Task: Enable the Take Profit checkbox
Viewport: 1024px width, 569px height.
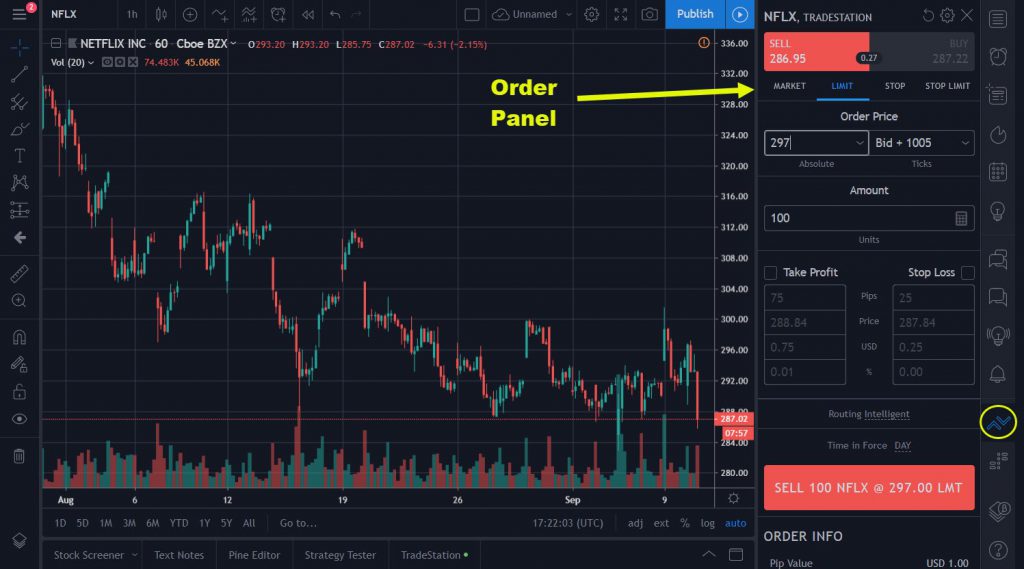Action: click(x=771, y=273)
